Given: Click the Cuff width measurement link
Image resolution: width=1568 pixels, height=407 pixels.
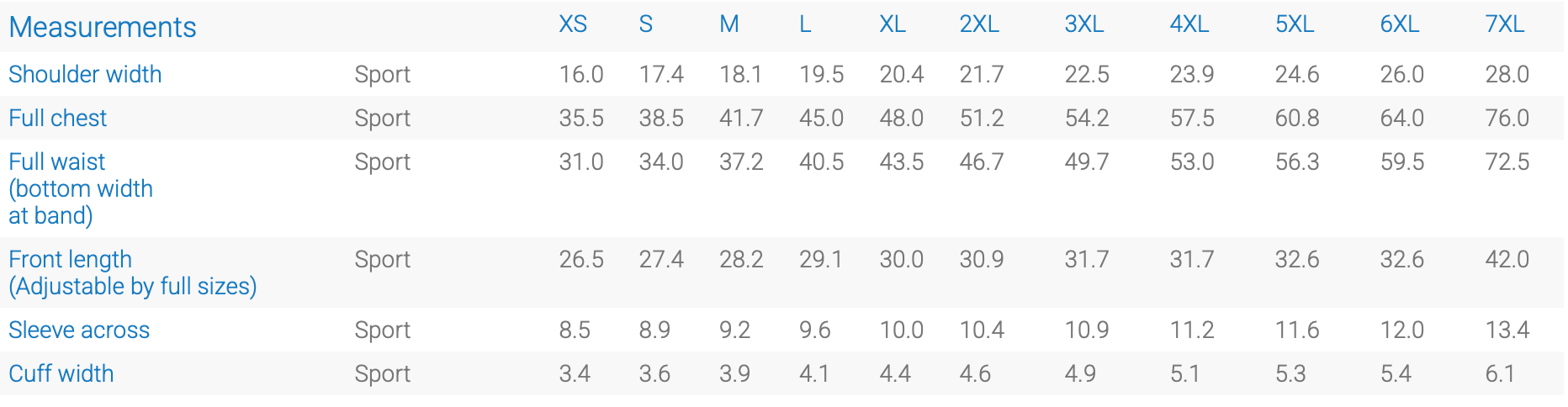Looking at the screenshot, I should 61,373.
